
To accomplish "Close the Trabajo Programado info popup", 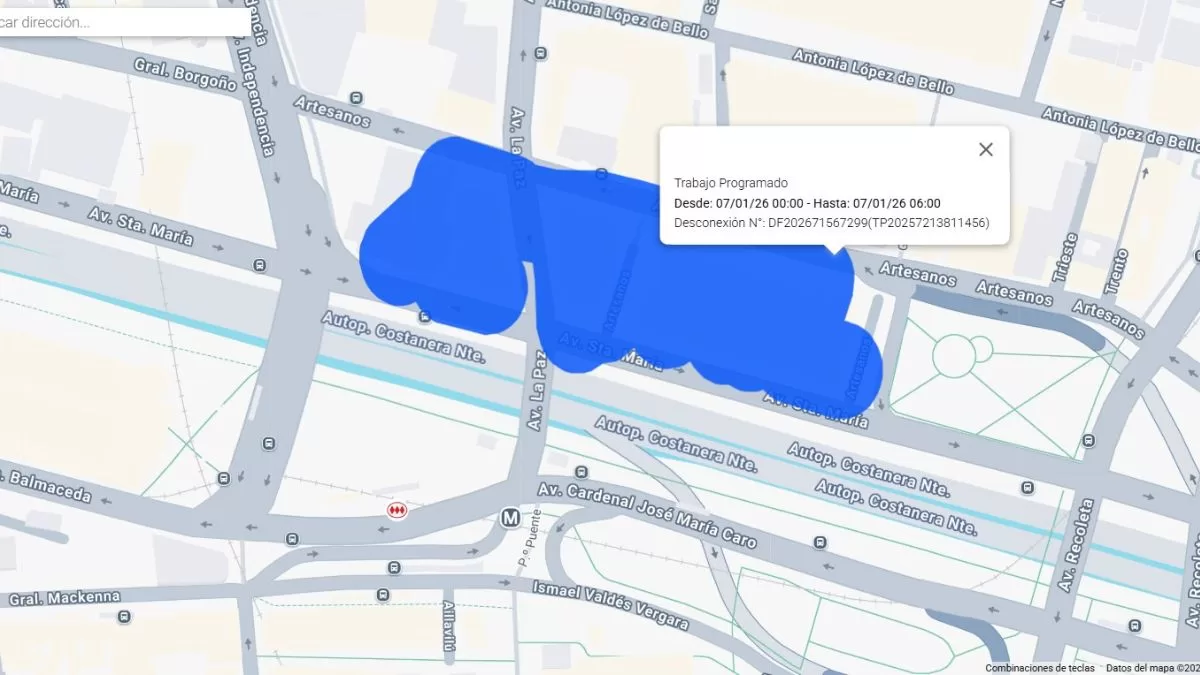I will 986,149.
